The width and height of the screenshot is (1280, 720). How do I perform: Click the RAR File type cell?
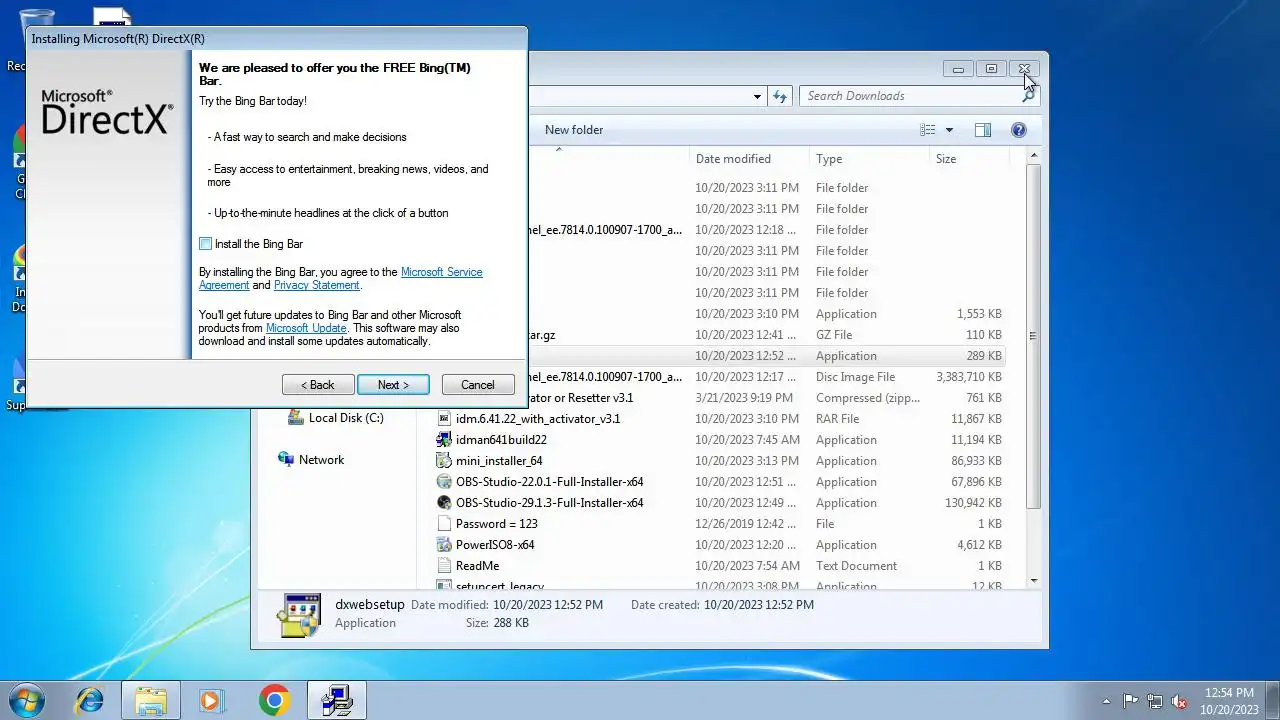coord(837,419)
